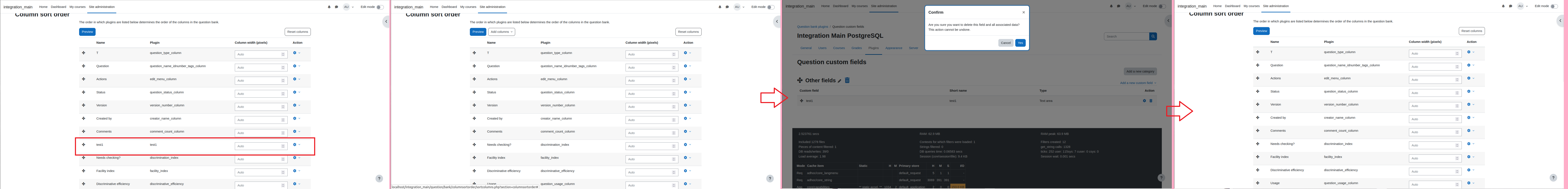Click move handle of Comments row in first screenshot
This screenshot has height=189, width=1568.
point(83,132)
